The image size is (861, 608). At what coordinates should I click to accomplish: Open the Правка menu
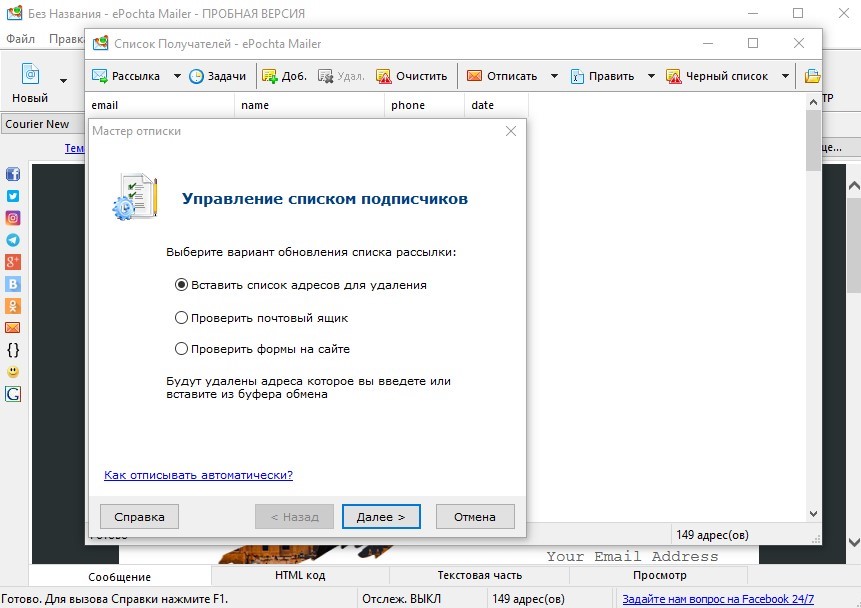click(x=66, y=39)
